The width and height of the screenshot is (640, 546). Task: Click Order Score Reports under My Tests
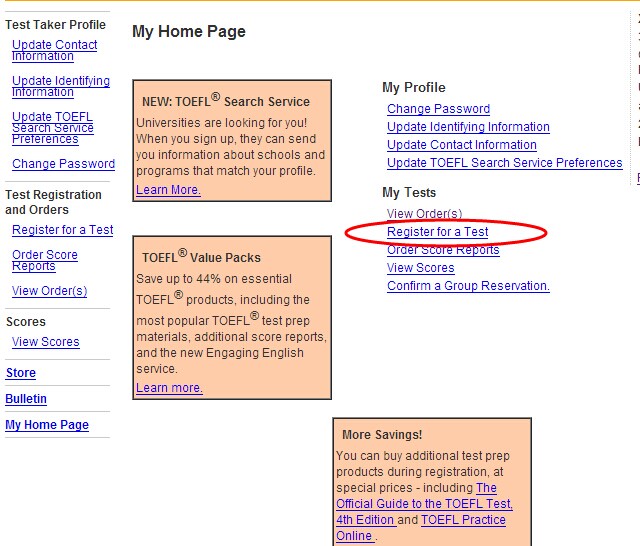pyautogui.click(x=443, y=250)
